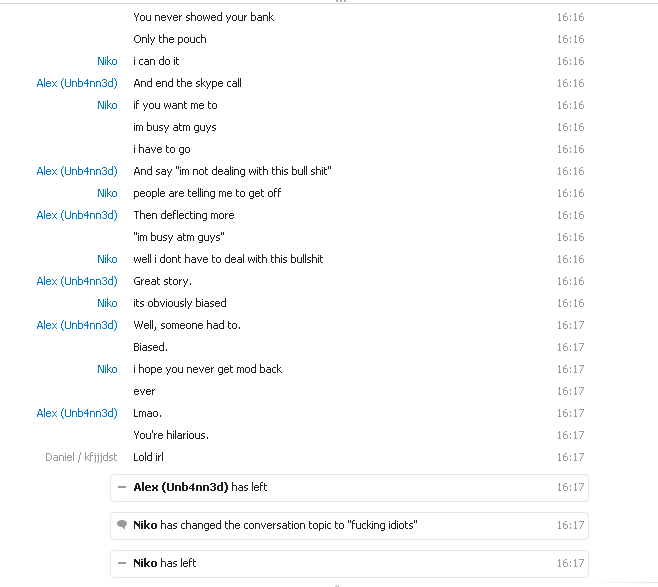Click Alex (Unb4nn3d) name beside "Great story."

[x=77, y=281]
